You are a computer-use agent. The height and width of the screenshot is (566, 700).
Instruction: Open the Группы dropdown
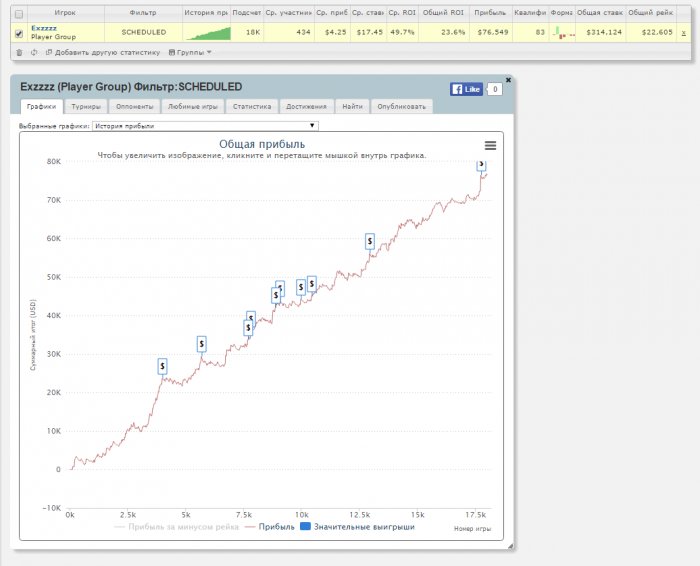[x=190, y=53]
